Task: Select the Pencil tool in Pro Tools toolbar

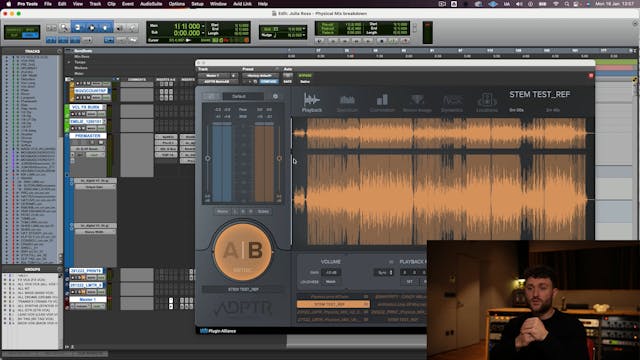Action: (133, 28)
